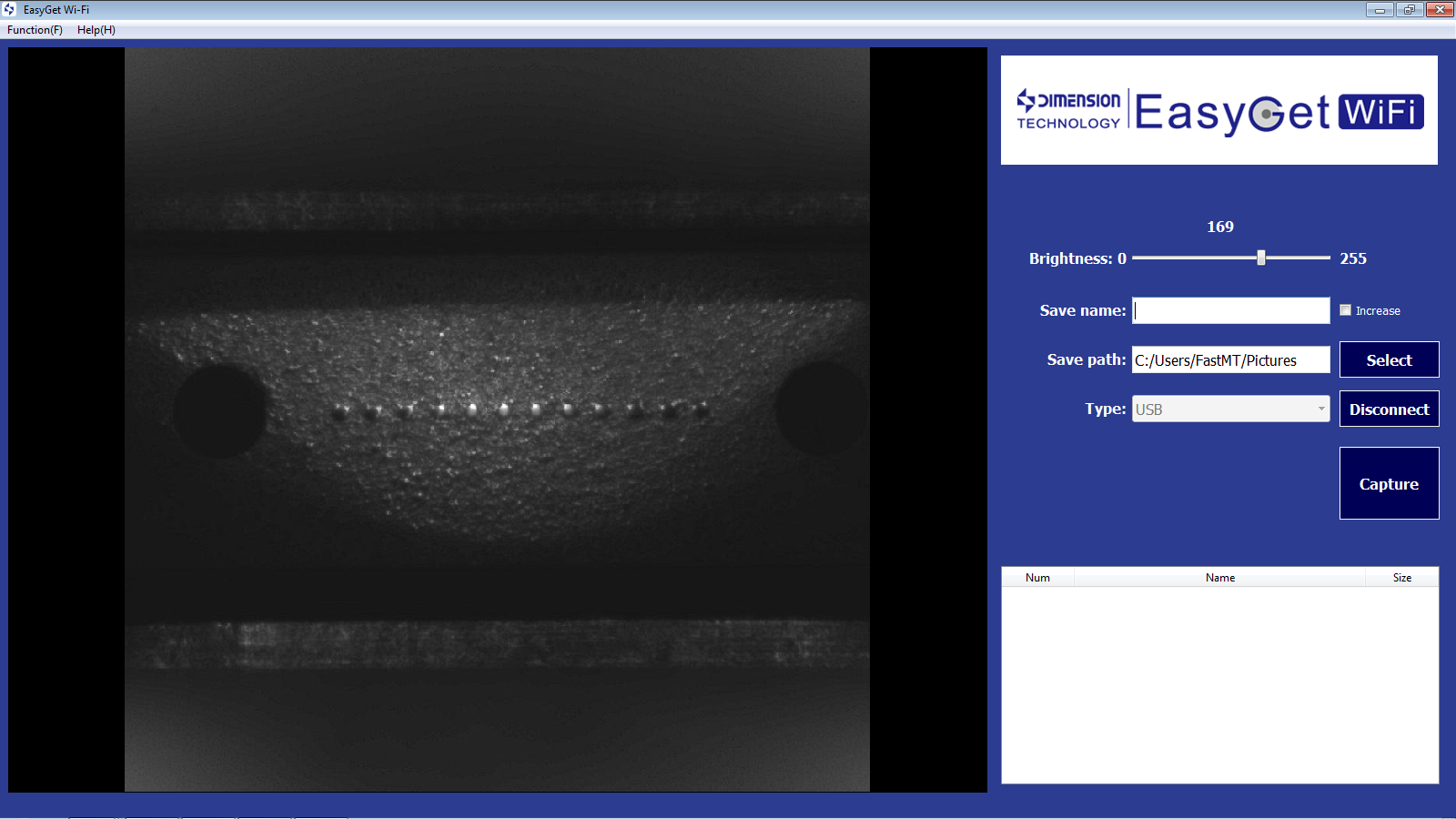
Task: Click the Name column header
Action: [x=1219, y=577]
